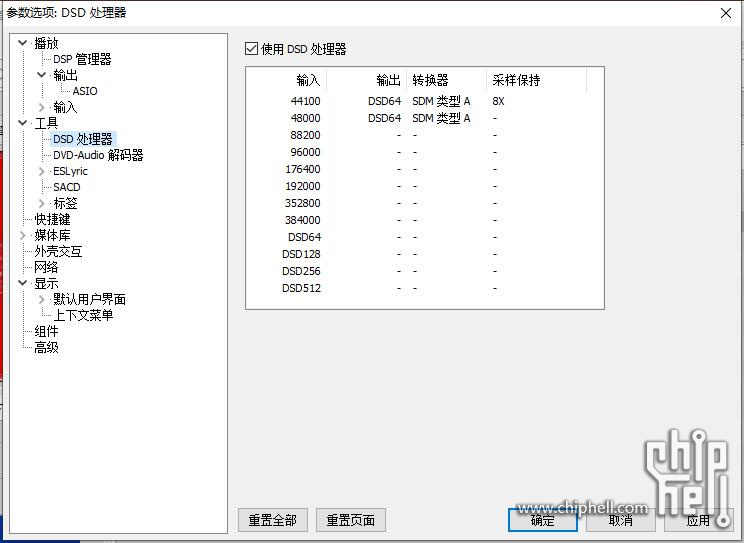Close the 参数选项 dialog

pyautogui.click(x=726, y=13)
